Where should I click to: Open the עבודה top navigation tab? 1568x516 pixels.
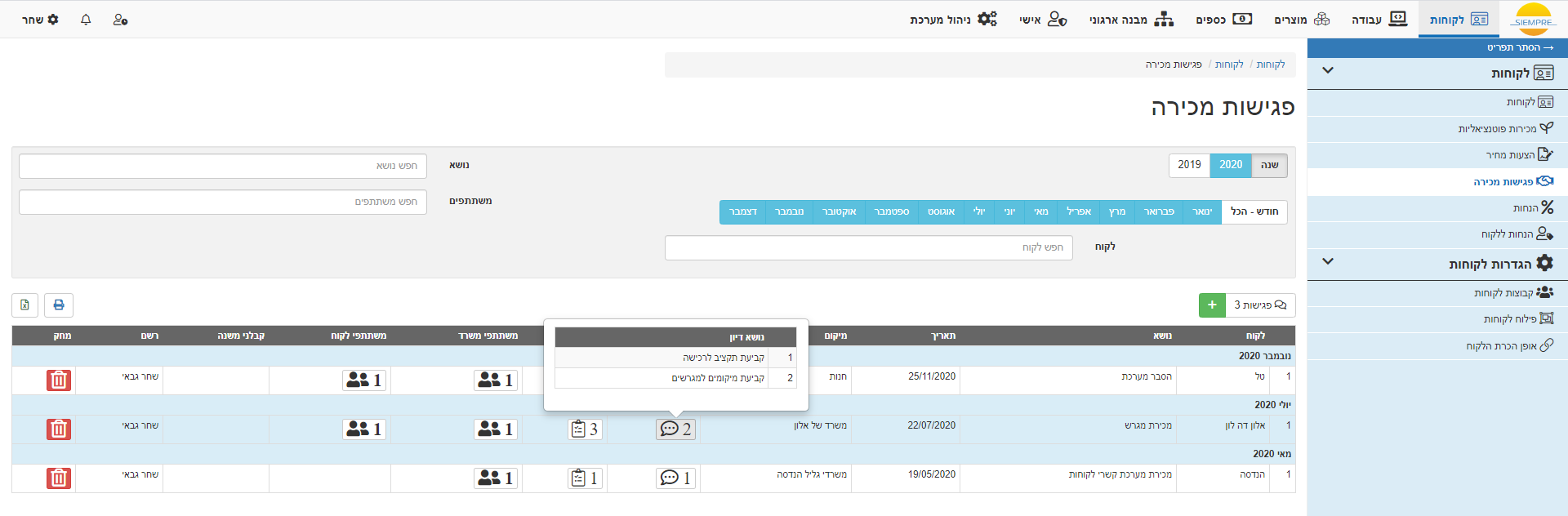1379,20
